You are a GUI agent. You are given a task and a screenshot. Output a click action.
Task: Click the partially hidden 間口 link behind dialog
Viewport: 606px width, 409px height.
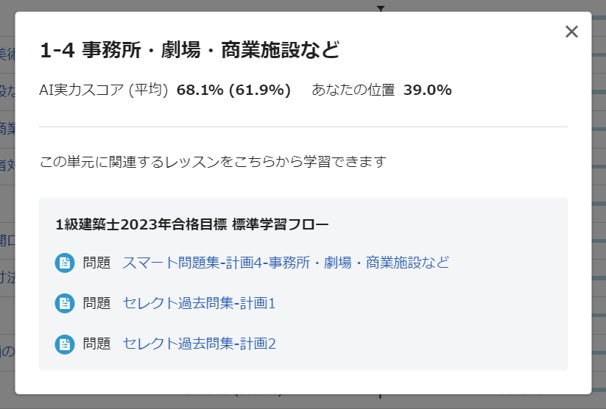pos(7,239)
